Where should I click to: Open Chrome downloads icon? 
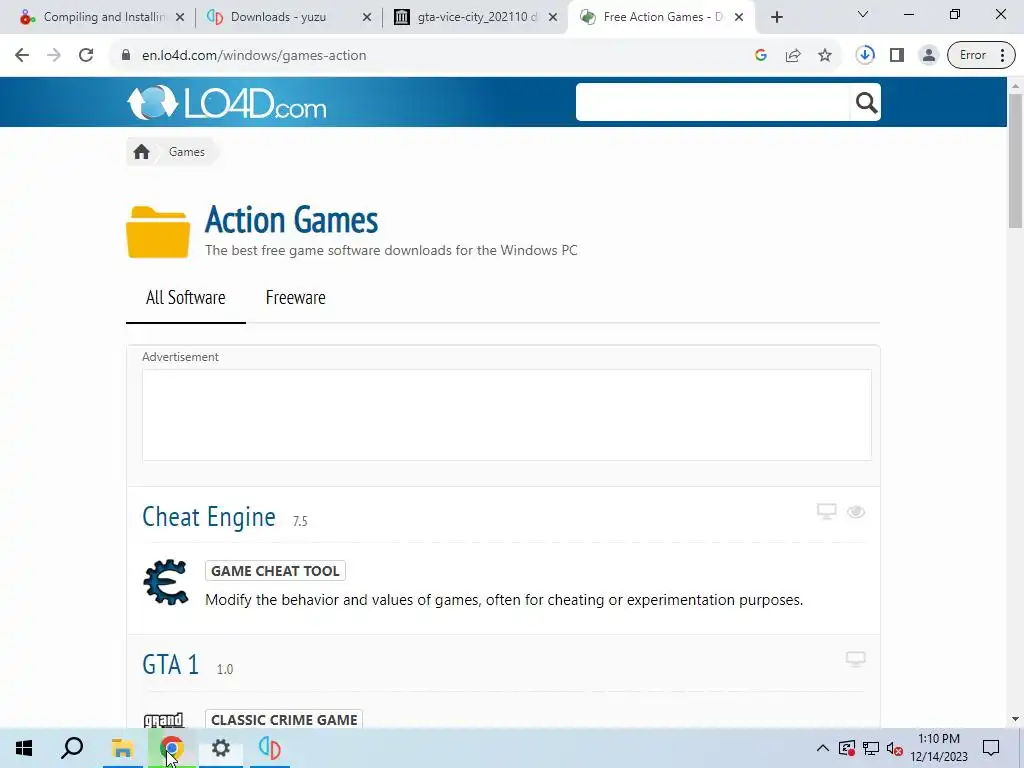tap(865, 56)
